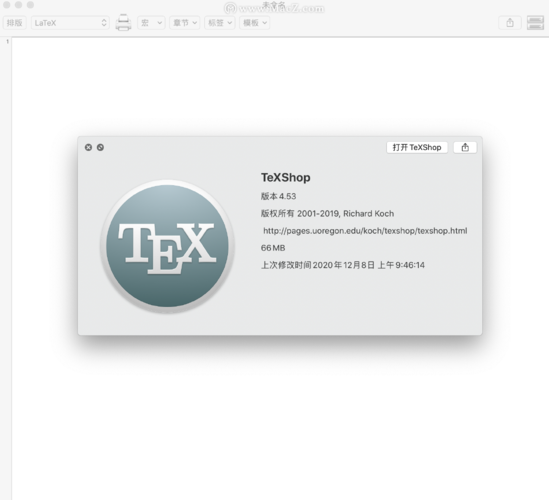Click the share icon in info panel
This screenshot has width=549, height=500.
[x=465, y=147]
